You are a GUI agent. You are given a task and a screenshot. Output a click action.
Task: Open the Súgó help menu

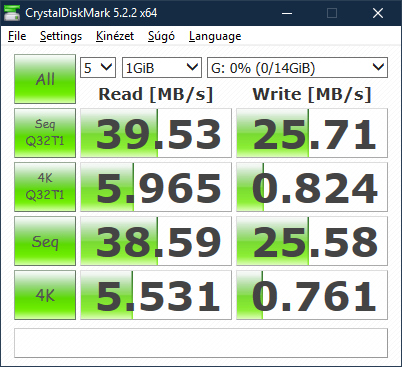point(161,36)
